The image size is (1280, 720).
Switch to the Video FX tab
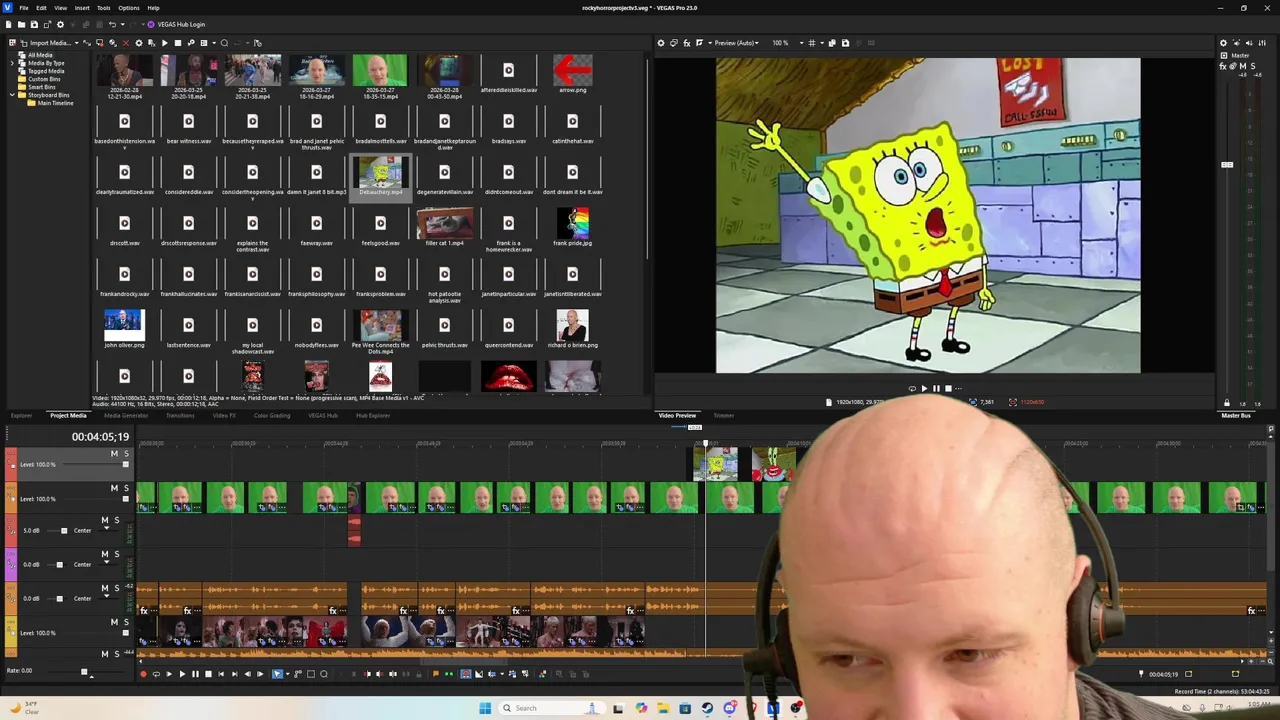(224, 415)
